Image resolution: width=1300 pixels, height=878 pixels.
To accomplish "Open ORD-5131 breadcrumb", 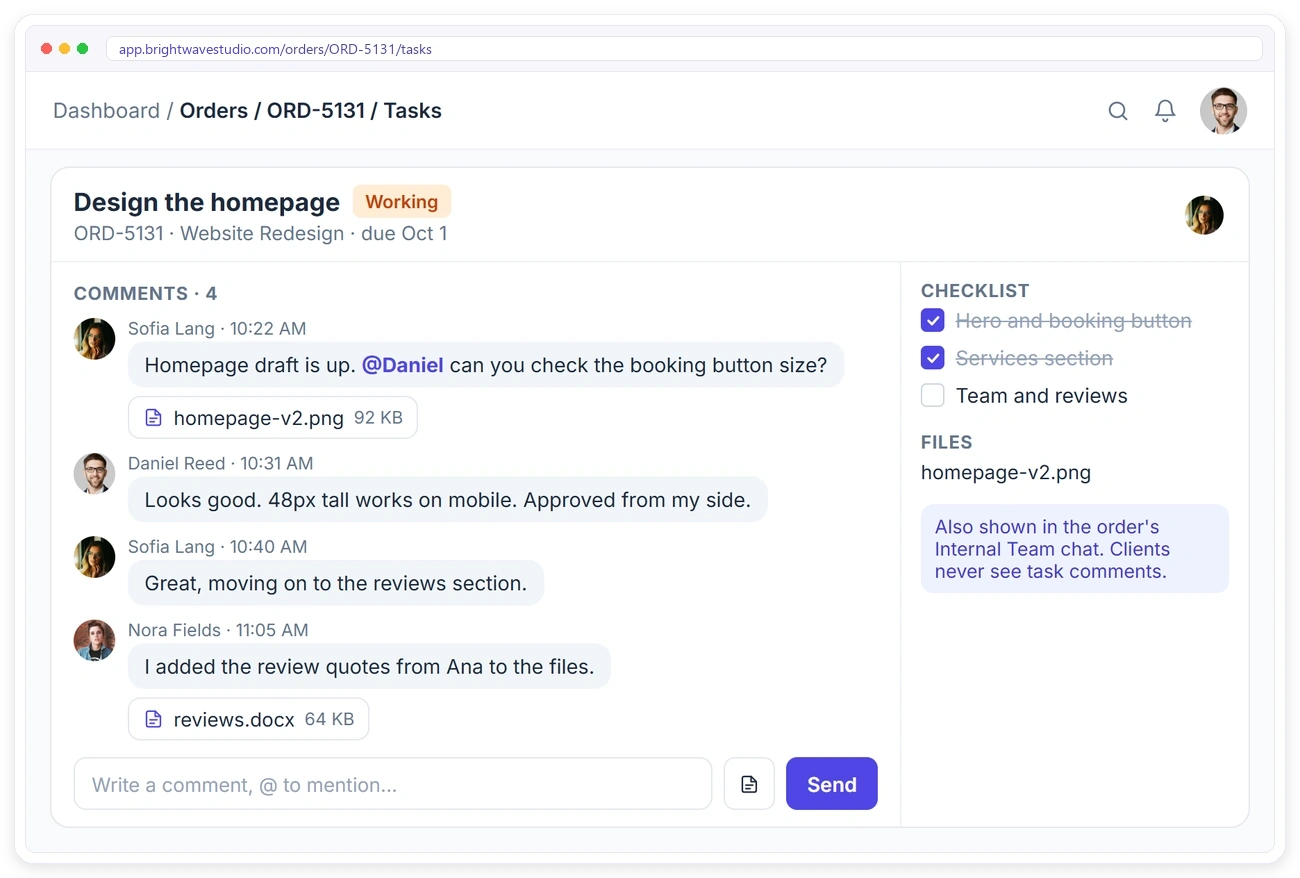I will pyautogui.click(x=316, y=111).
